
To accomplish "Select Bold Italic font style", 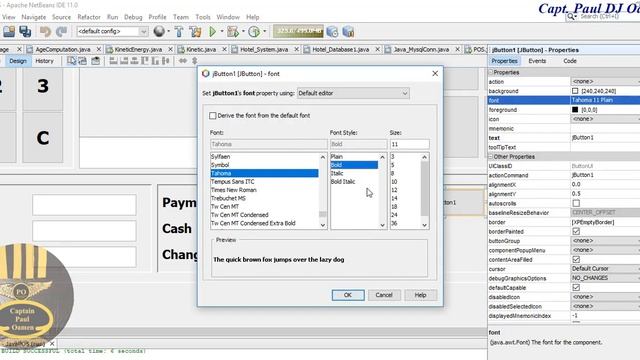I will (343, 182).
